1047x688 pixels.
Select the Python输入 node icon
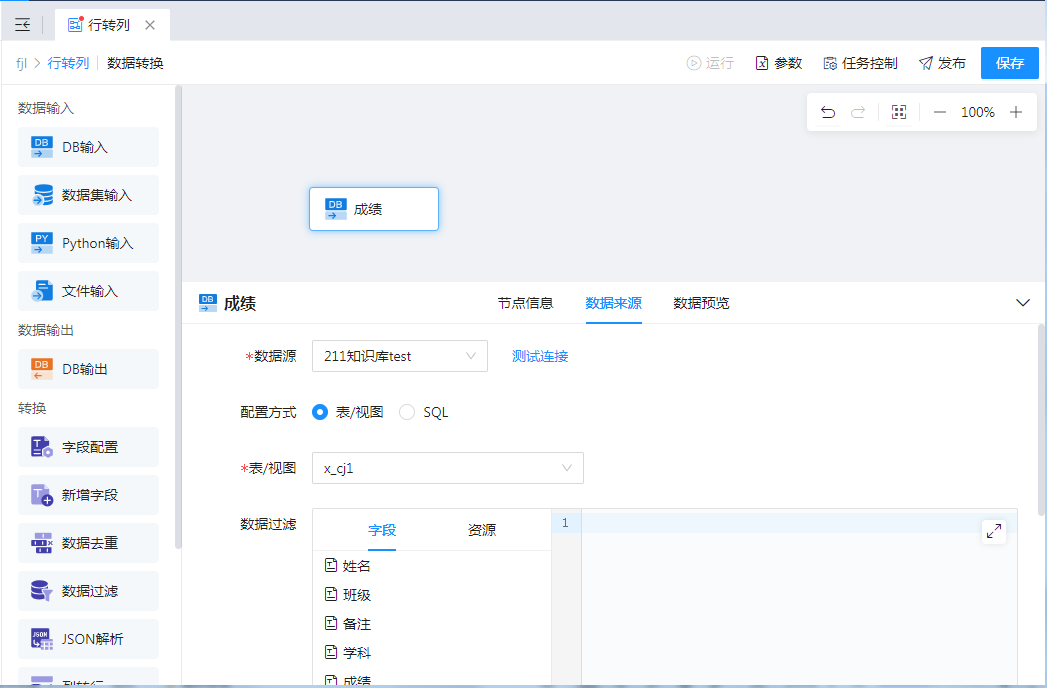point(42,243)
